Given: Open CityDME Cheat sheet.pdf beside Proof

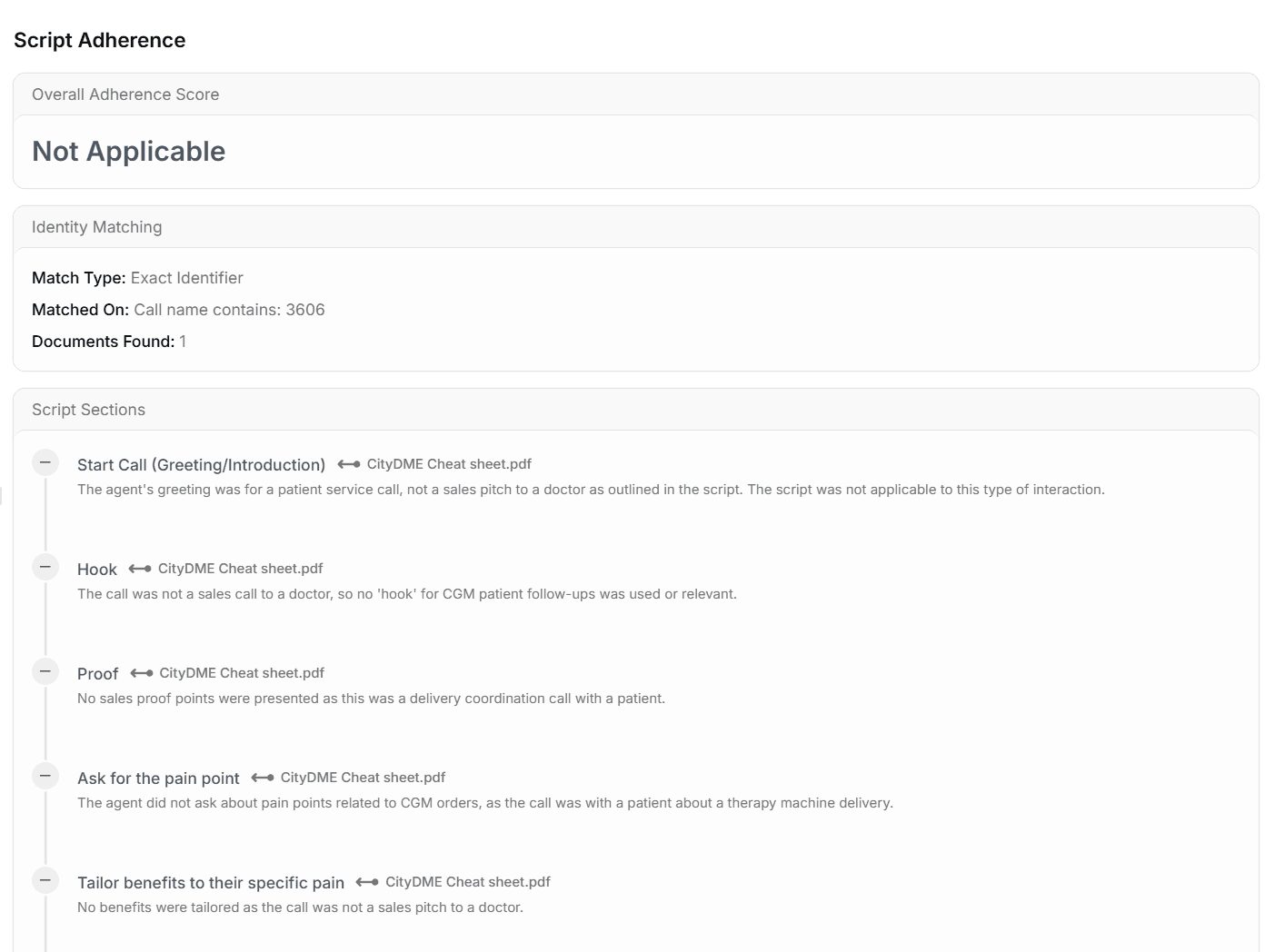Looking at the screenshot, I should 242,673.
